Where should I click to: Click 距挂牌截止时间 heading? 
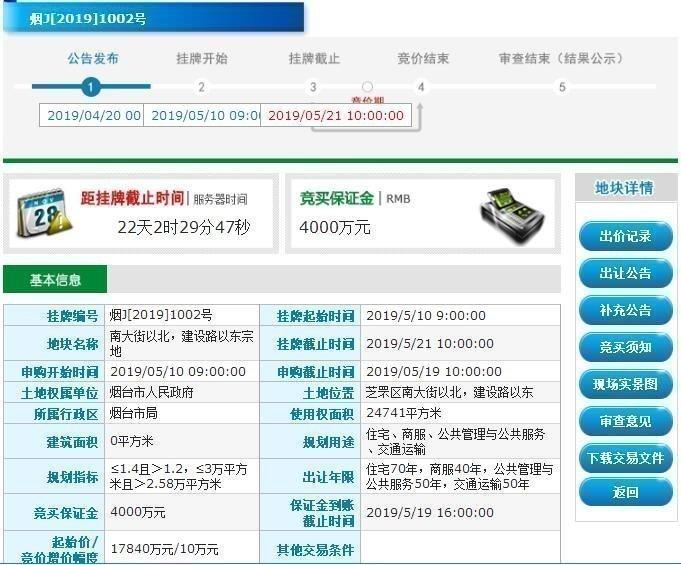coord(132,198)
